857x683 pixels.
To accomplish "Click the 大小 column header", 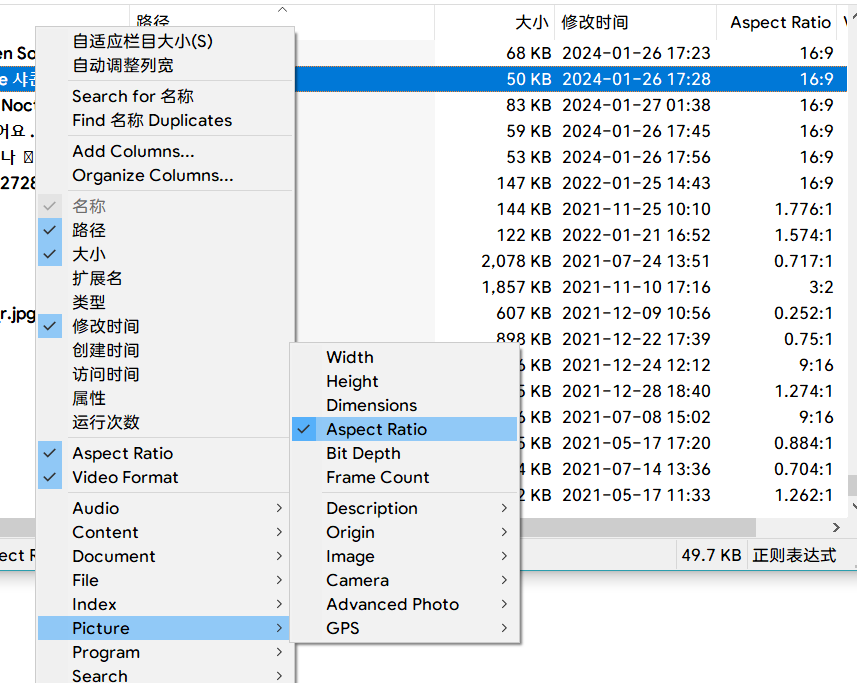I will pyautogui.click(x=531, y=22).
